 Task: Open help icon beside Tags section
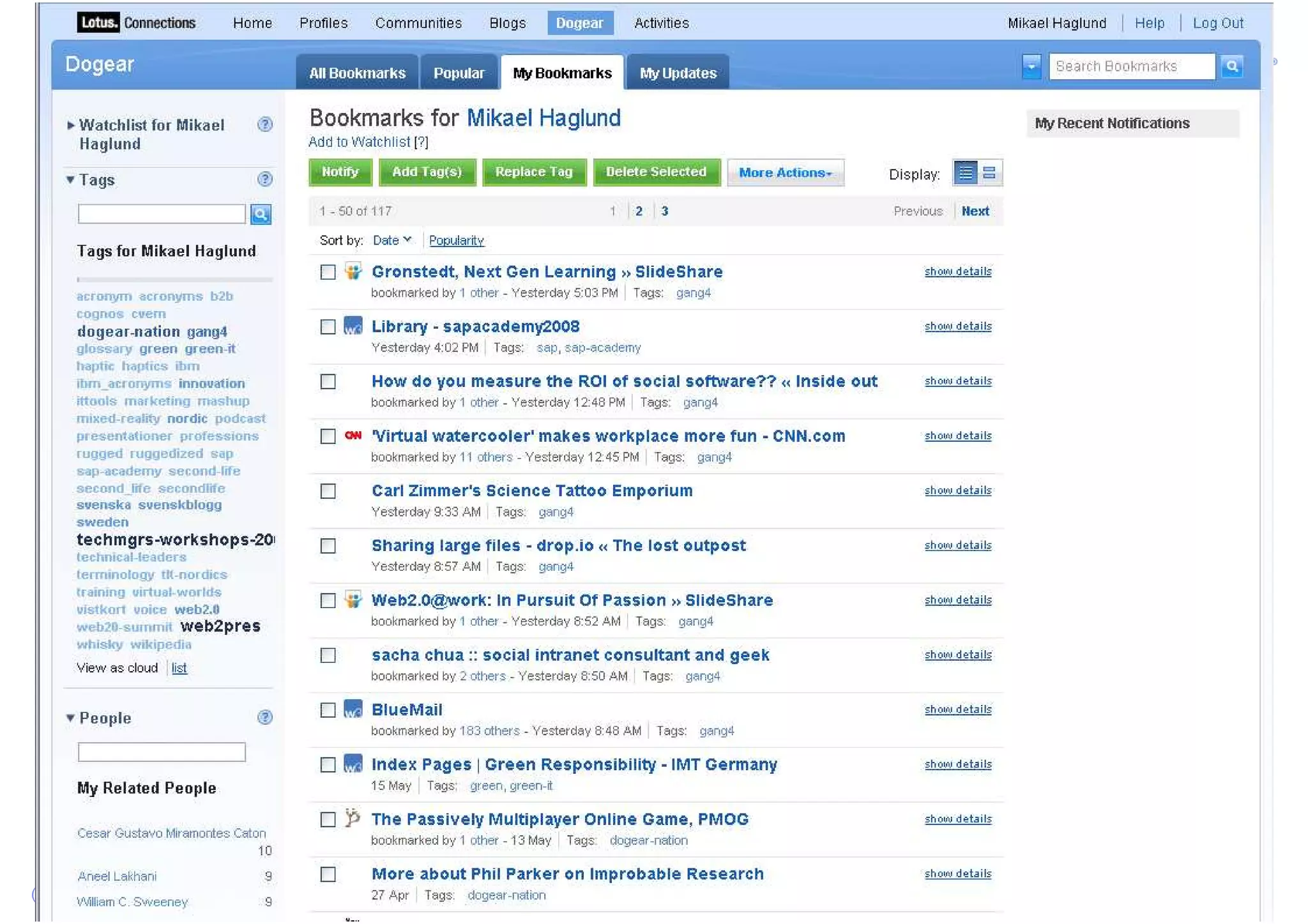264,179
